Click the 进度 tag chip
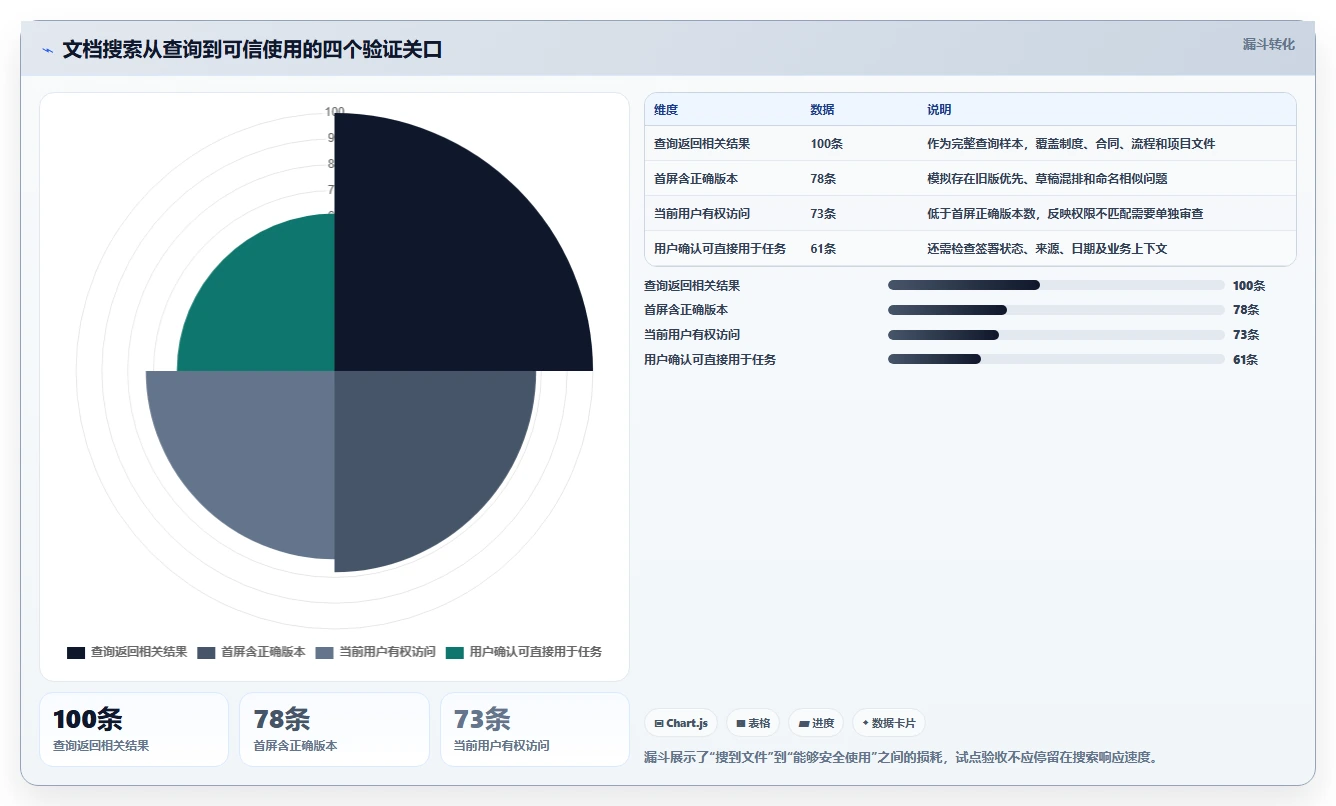Image resolution: width=1336 pixels, height=806 pixels. tap(816, 723)
